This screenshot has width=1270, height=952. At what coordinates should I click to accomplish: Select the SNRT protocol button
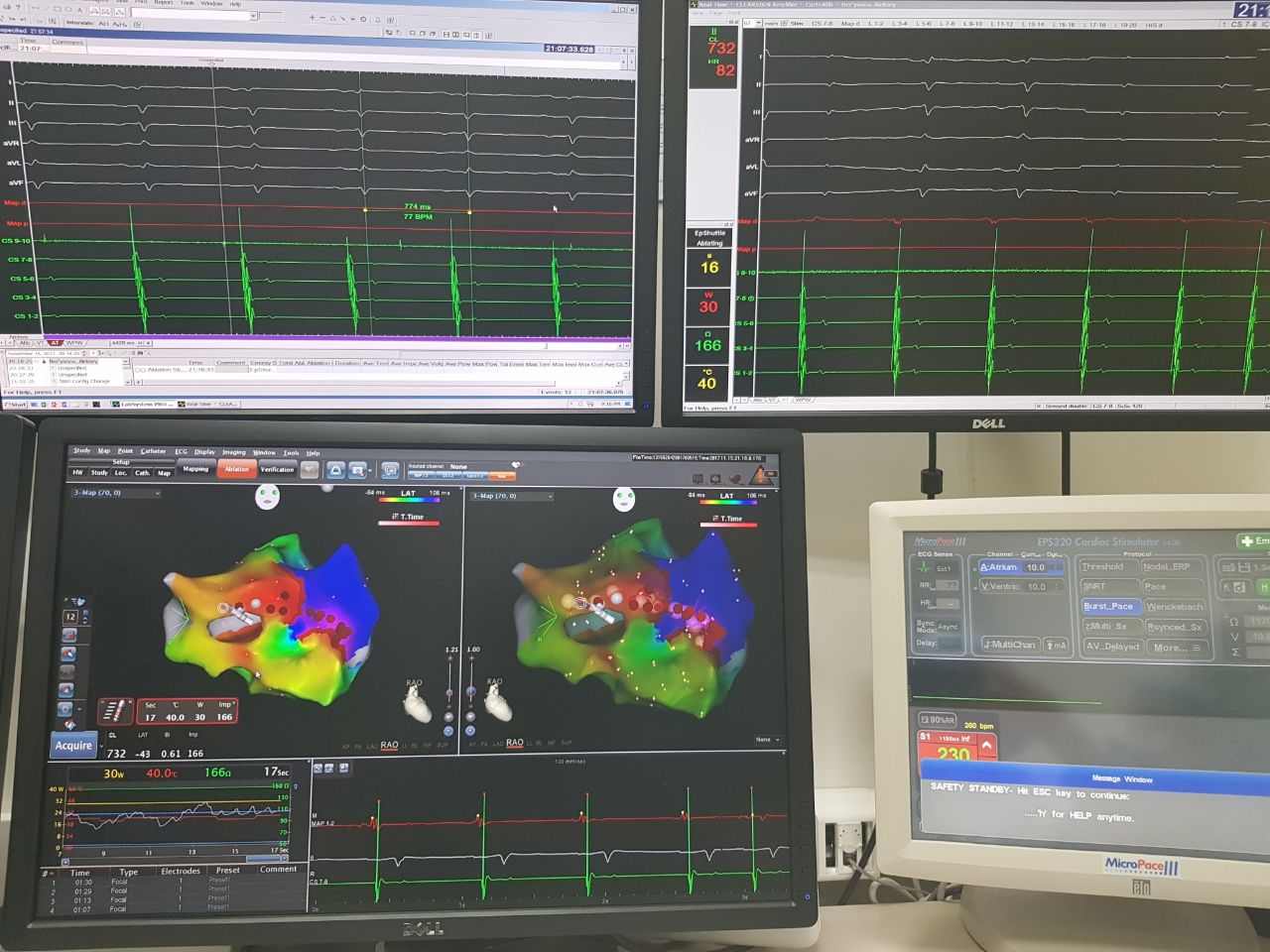coord(1108,587)
